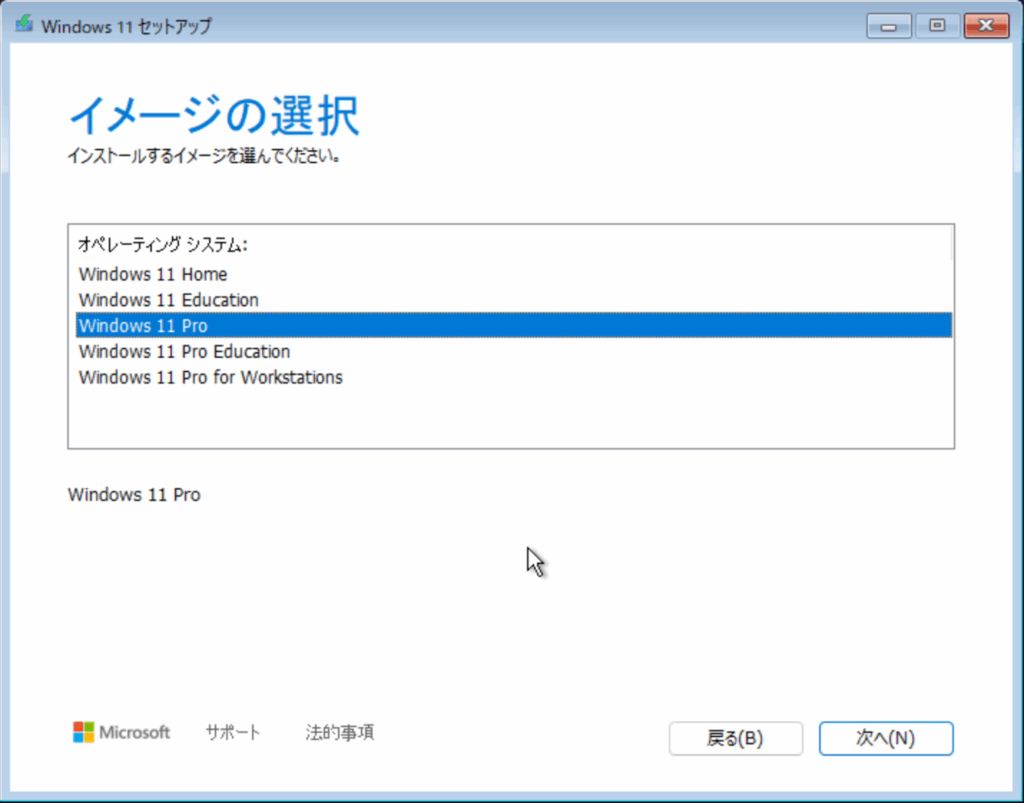Open the サポート link

pos(233,732)
